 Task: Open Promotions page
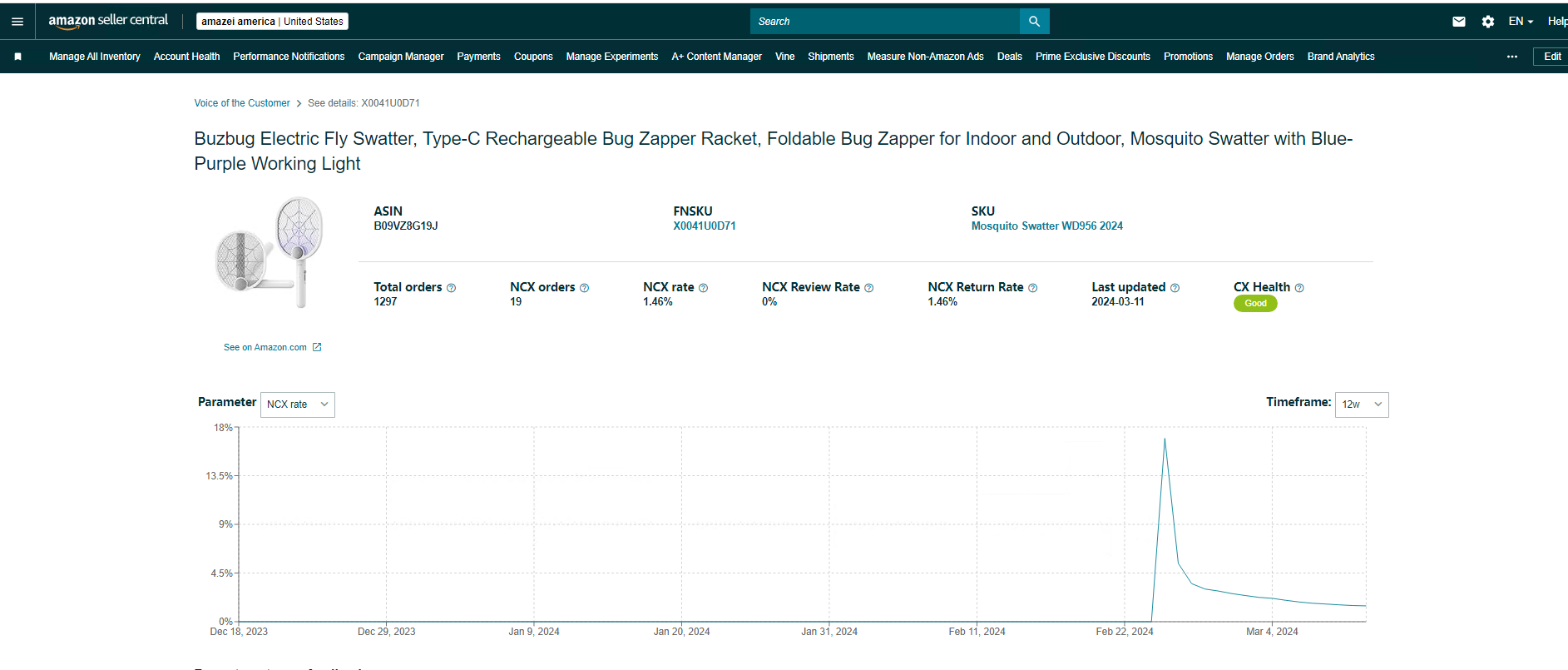(1188, 57)
